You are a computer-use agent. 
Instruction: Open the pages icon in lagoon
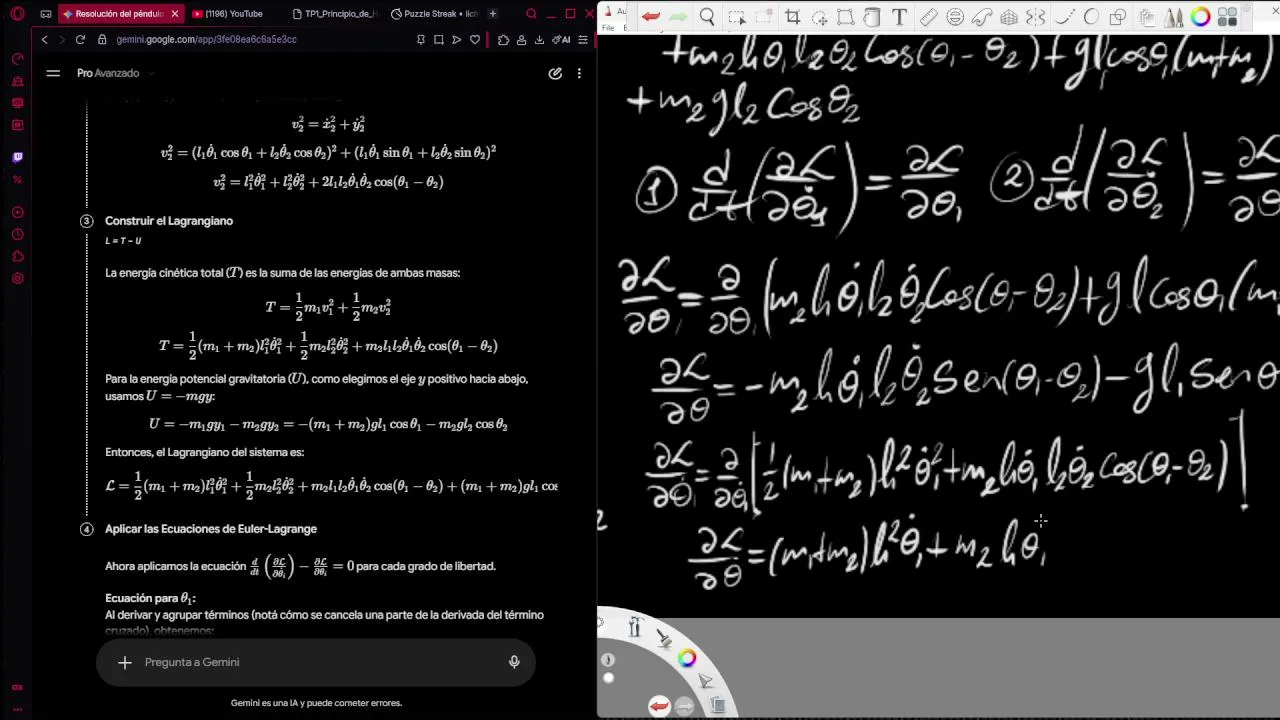[718, 704]
